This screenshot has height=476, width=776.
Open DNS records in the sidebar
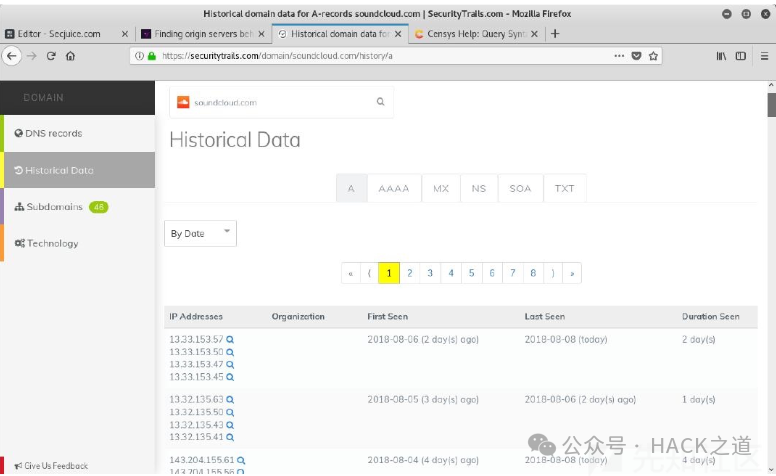click(x=79, y=134)
